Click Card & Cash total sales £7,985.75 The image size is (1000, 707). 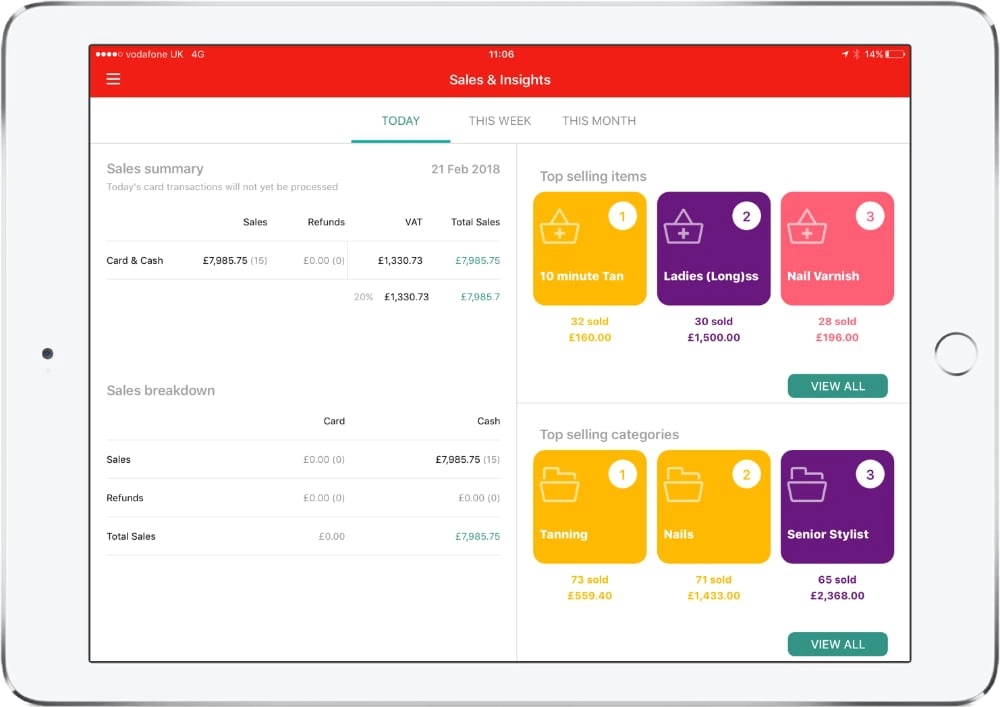tap(478, 260)
